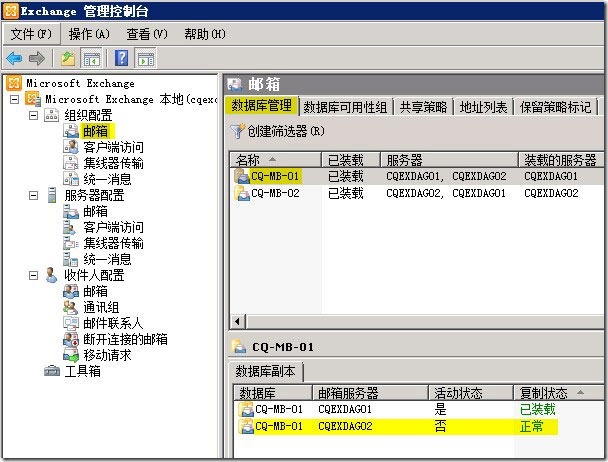Click the Exchange on-premises server icon
The image size is (608, 462).
33,99
